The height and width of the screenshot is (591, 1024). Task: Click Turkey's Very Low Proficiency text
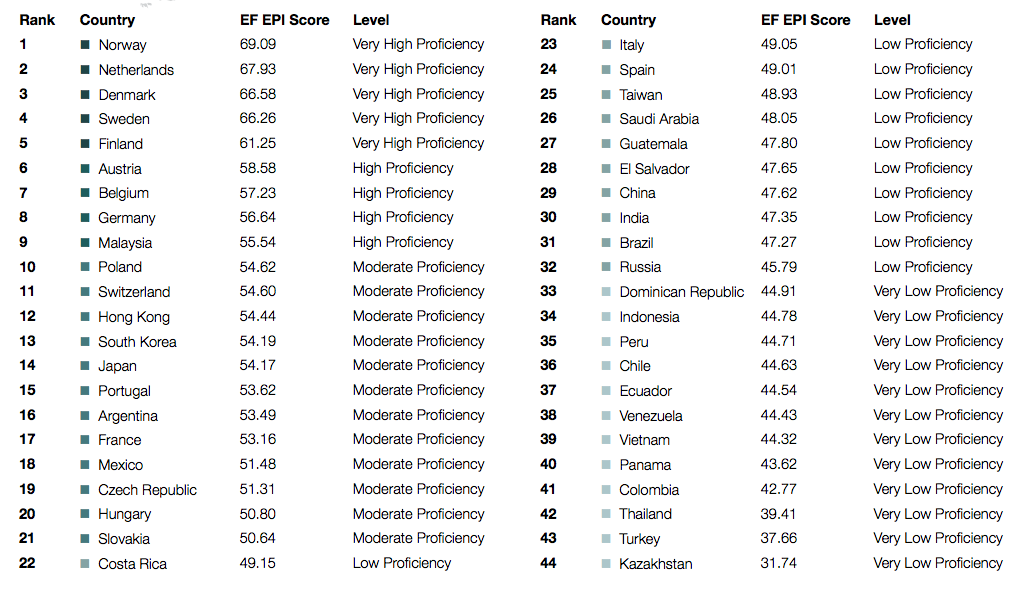[938, 538]
